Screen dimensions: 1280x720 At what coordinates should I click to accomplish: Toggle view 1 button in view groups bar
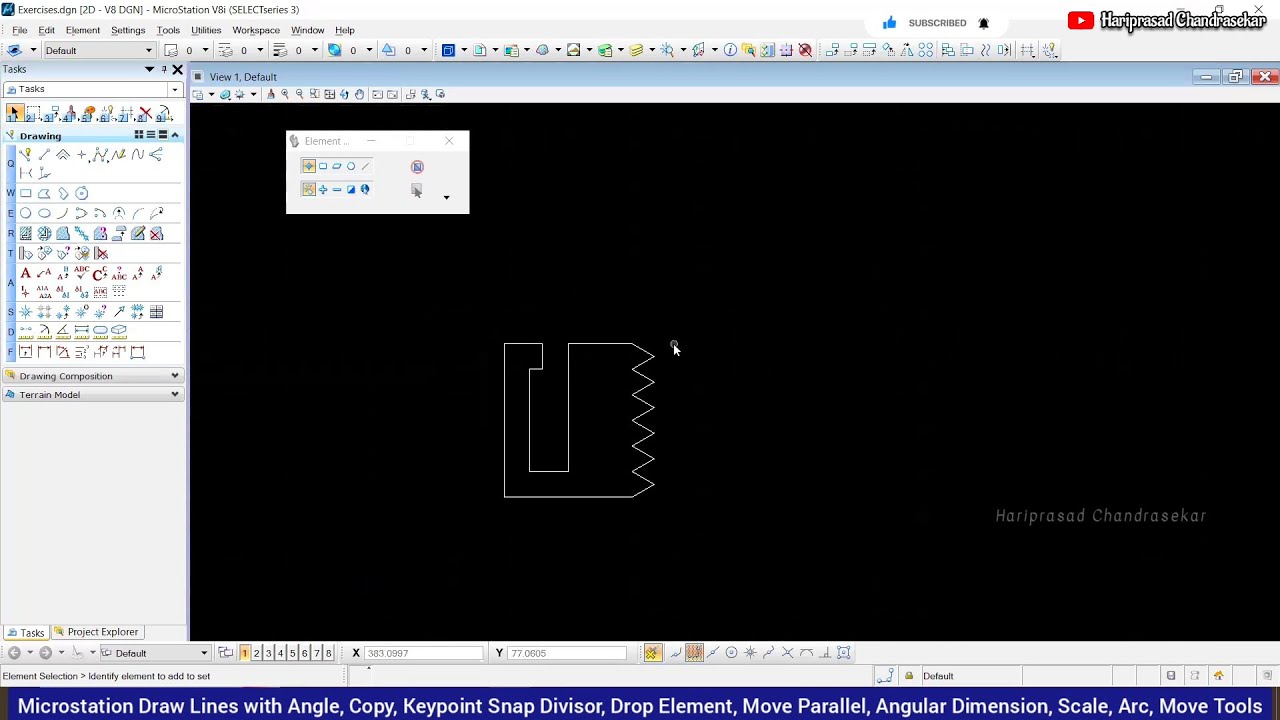click(244, 653)
